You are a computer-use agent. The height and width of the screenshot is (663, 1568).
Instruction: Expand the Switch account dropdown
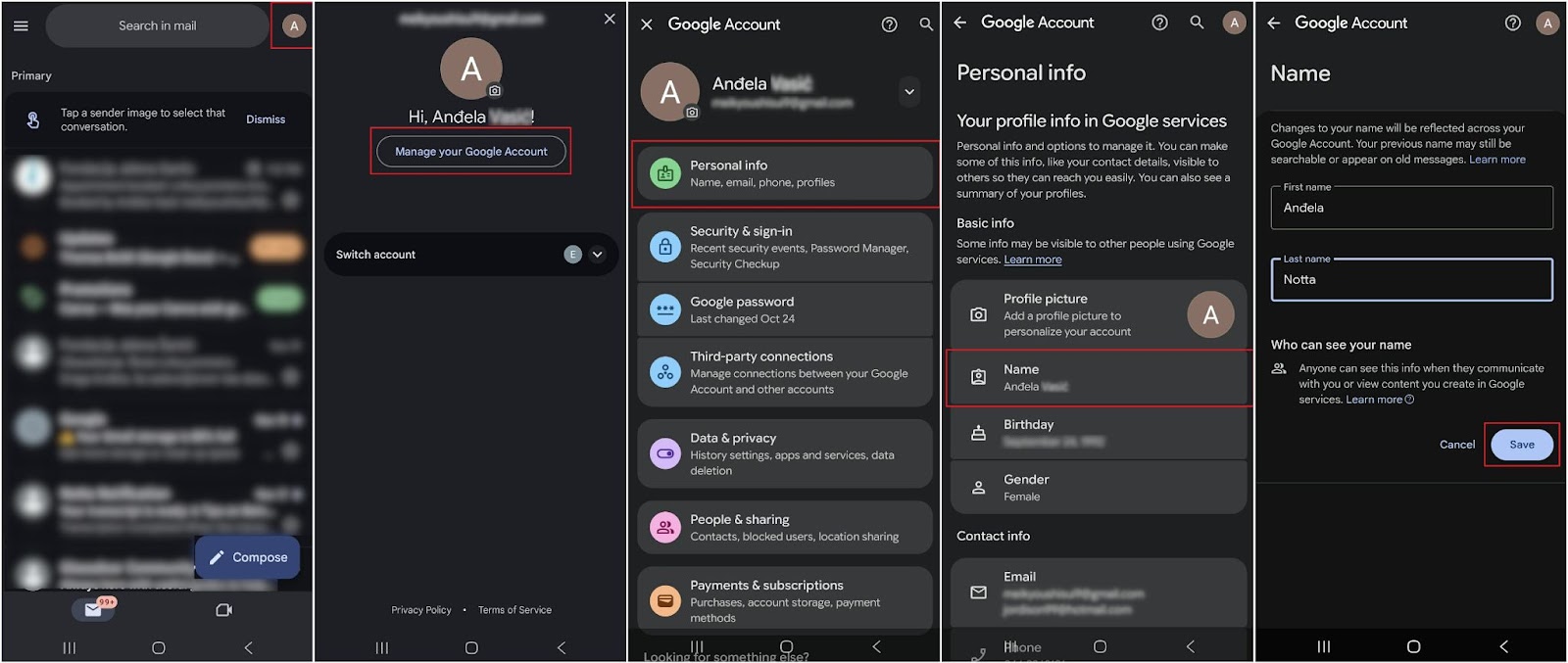597,255
